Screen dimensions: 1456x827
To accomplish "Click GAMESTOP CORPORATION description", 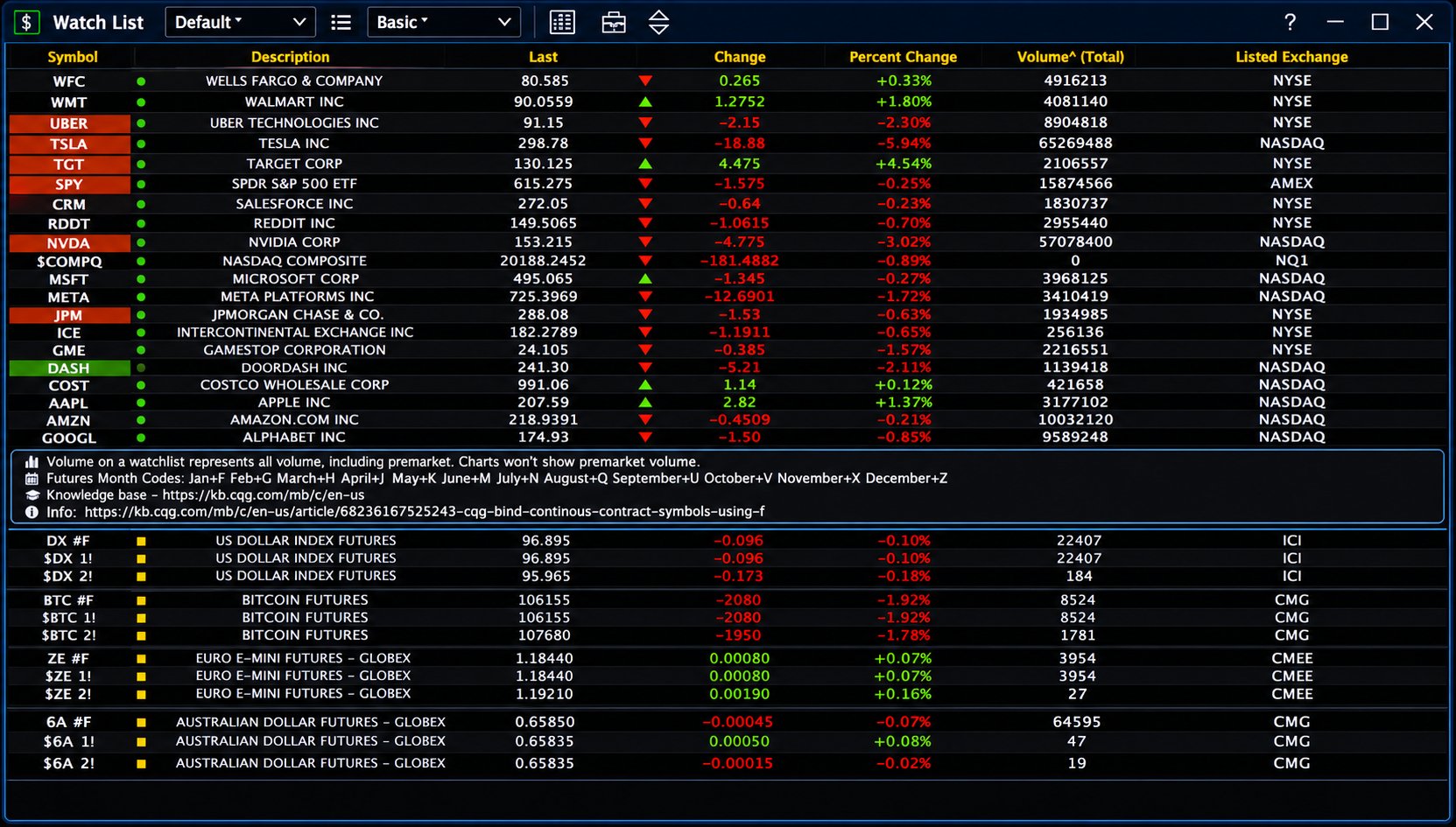I will tap(294, 350).
